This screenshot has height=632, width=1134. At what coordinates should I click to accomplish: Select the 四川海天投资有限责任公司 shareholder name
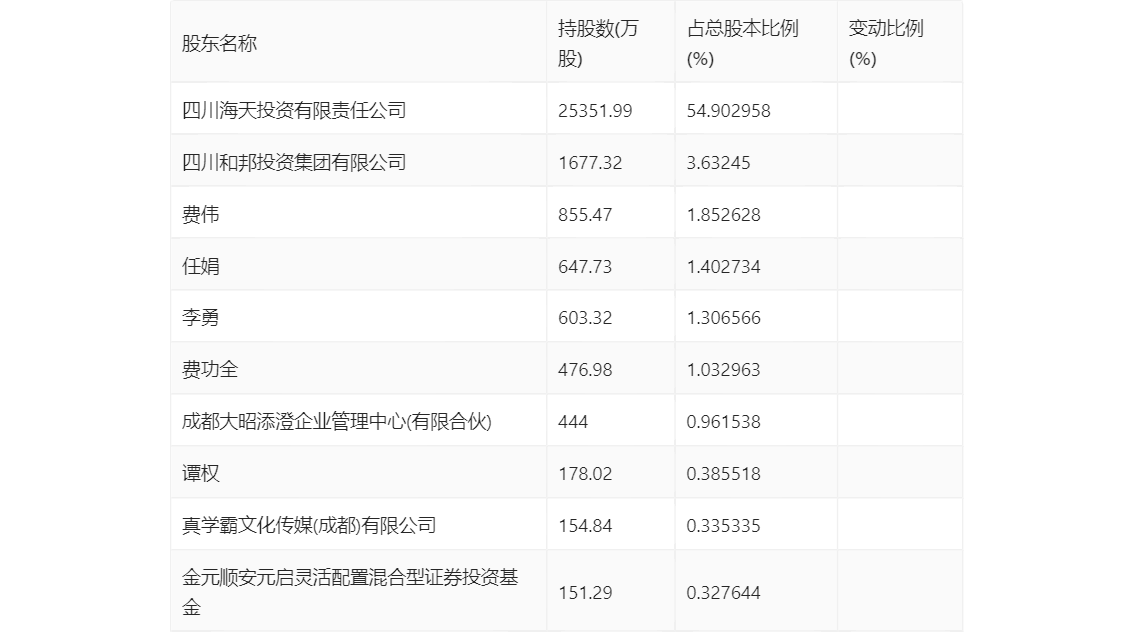pos(294,111)
